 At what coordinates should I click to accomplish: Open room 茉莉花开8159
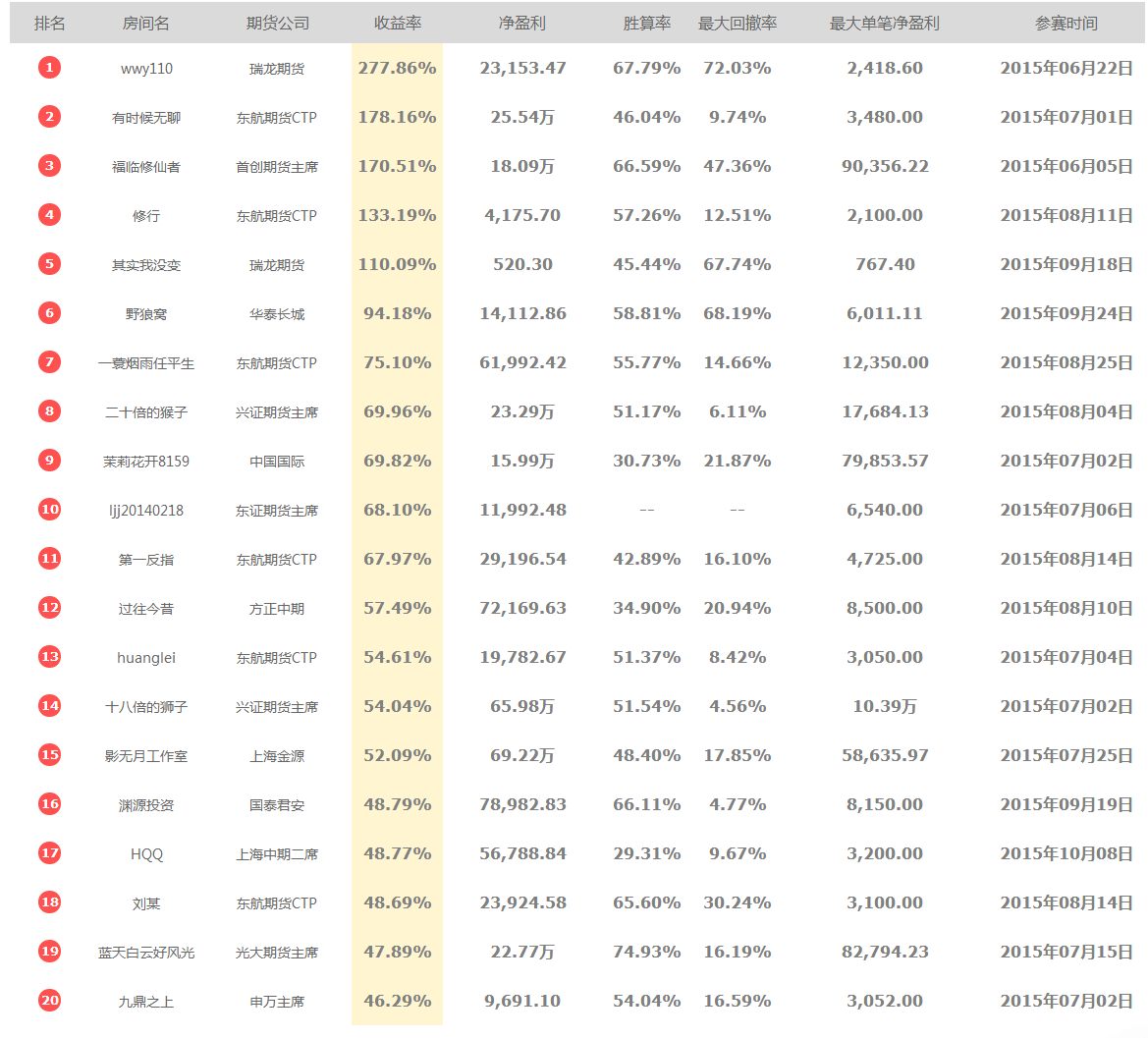145,462
